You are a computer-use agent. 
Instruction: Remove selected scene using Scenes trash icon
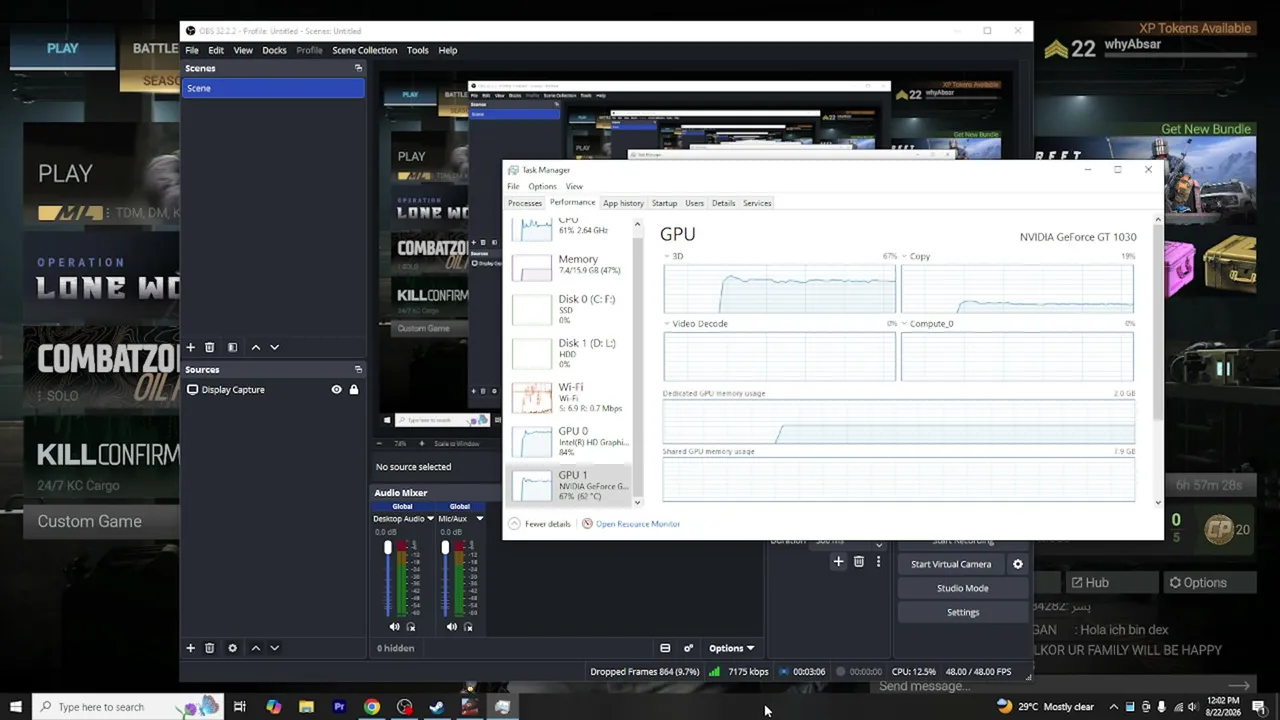[209, 347]
